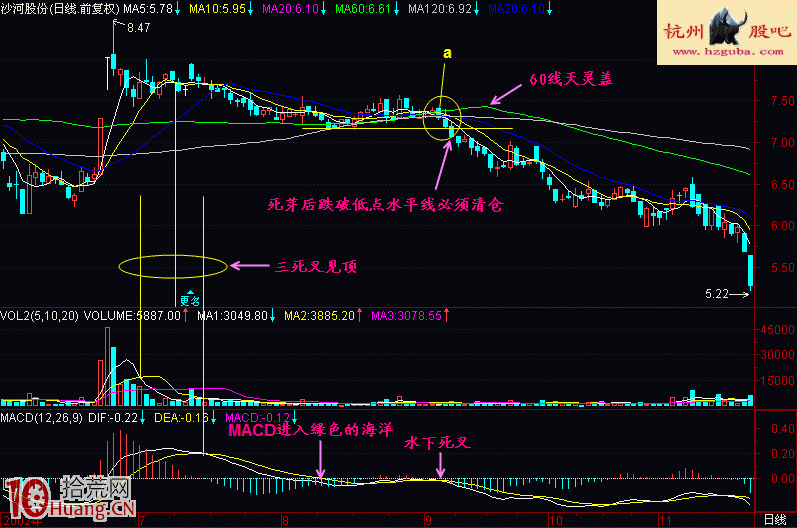Click the 0.40 MACD axis label
This screenshot has width=797, height=528.
tap(783, 428)
